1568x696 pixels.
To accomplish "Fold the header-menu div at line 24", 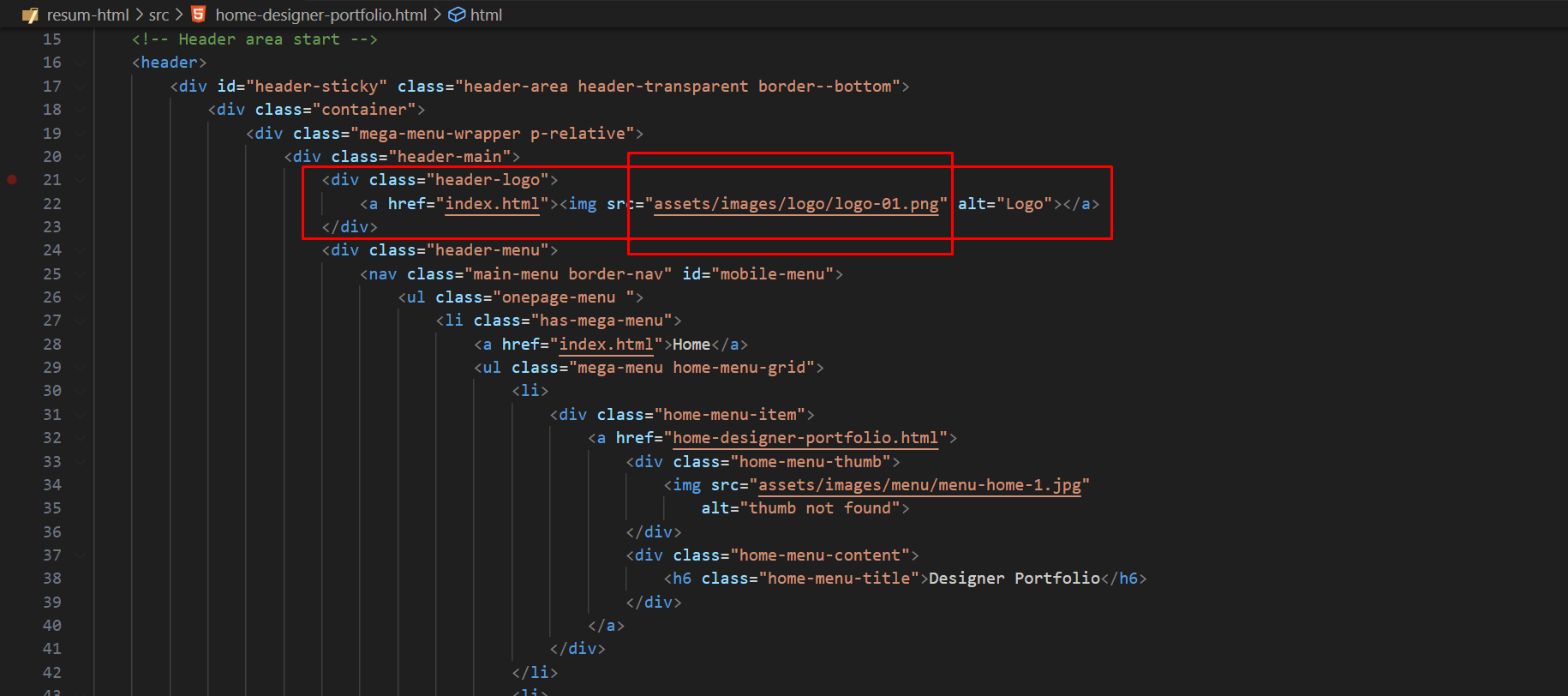I will (80, 250).
